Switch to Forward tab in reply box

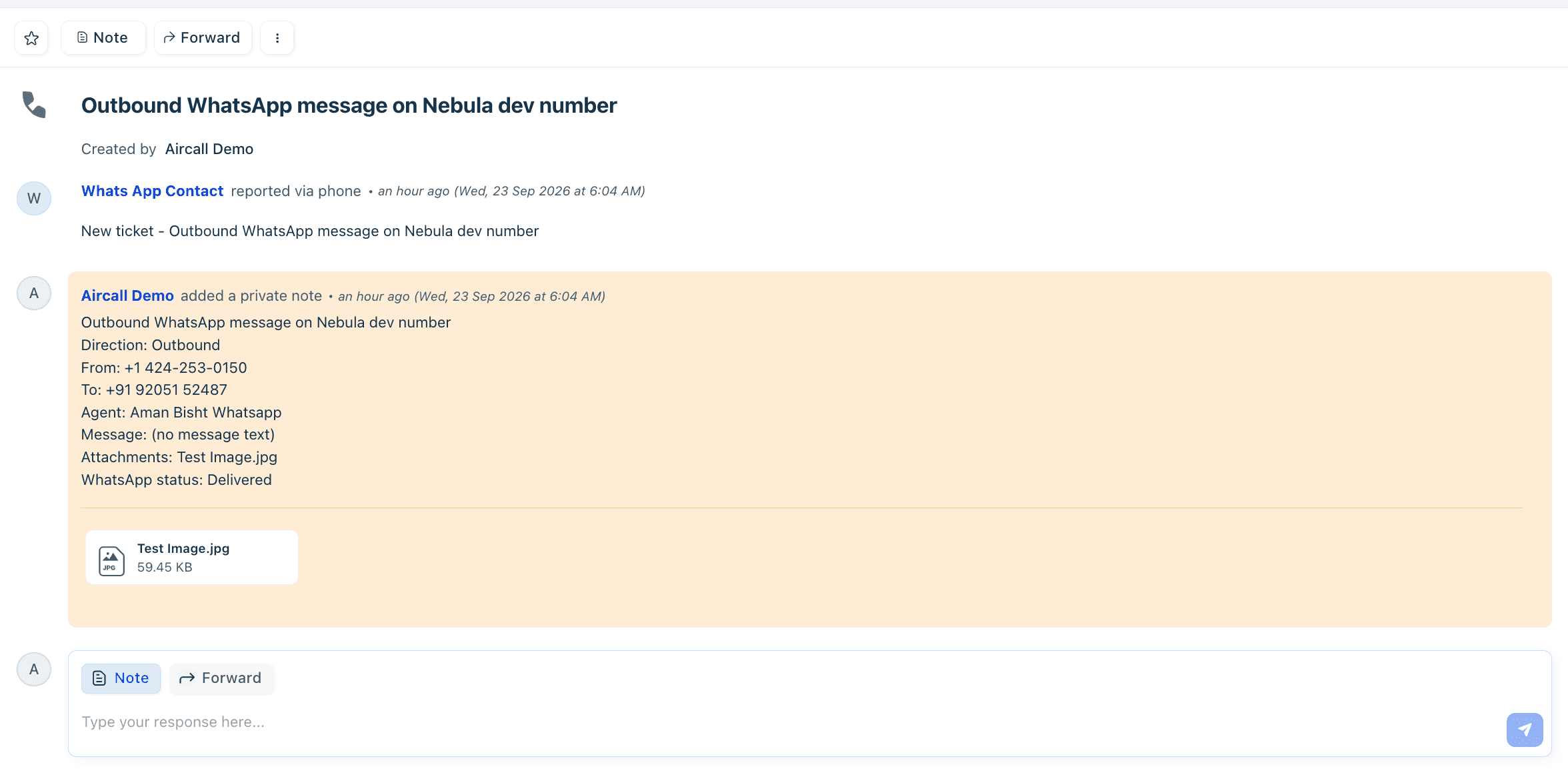click(x=221, y=678)
